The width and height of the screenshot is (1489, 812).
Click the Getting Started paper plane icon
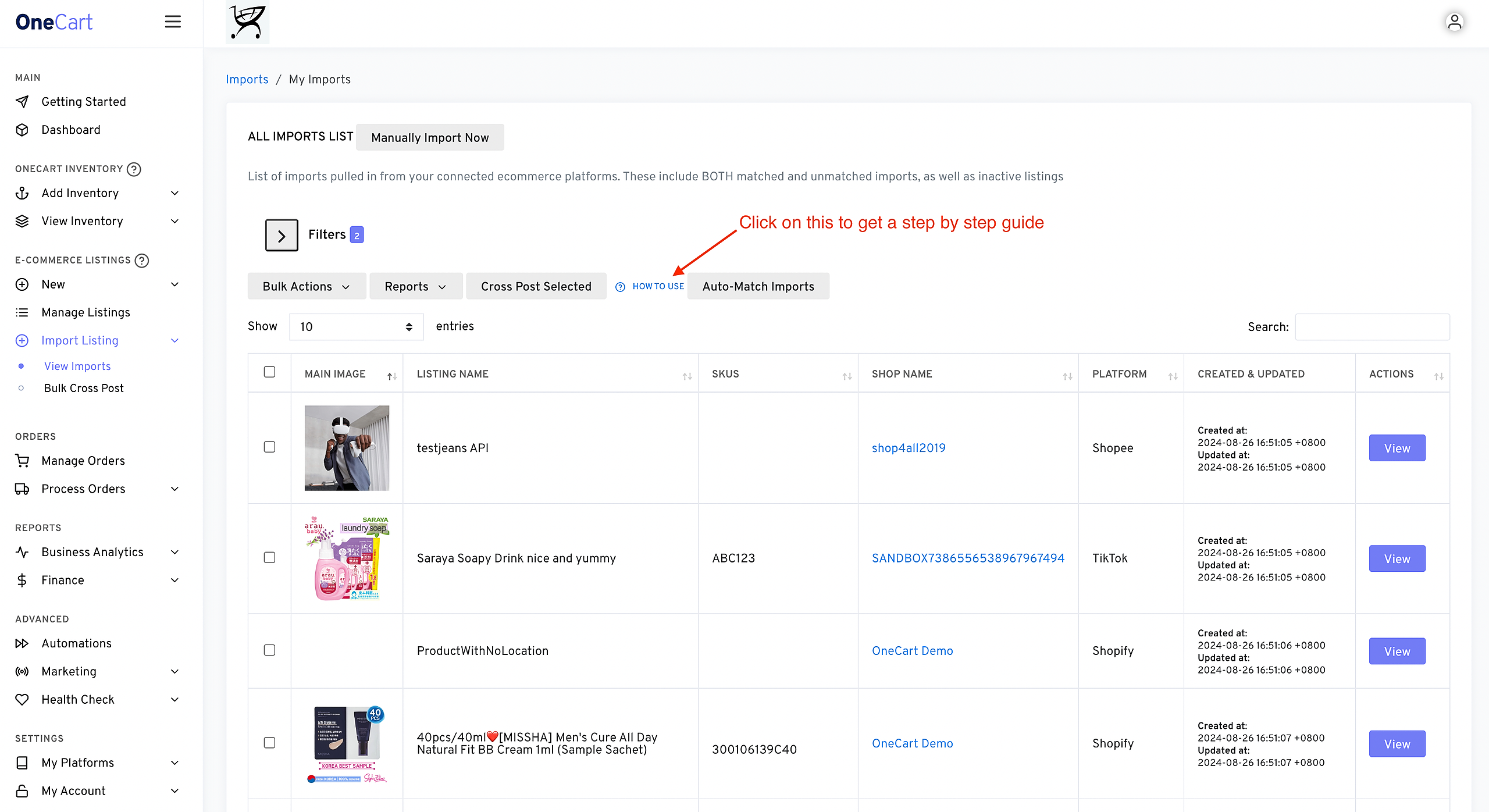(x=22, y=102)
